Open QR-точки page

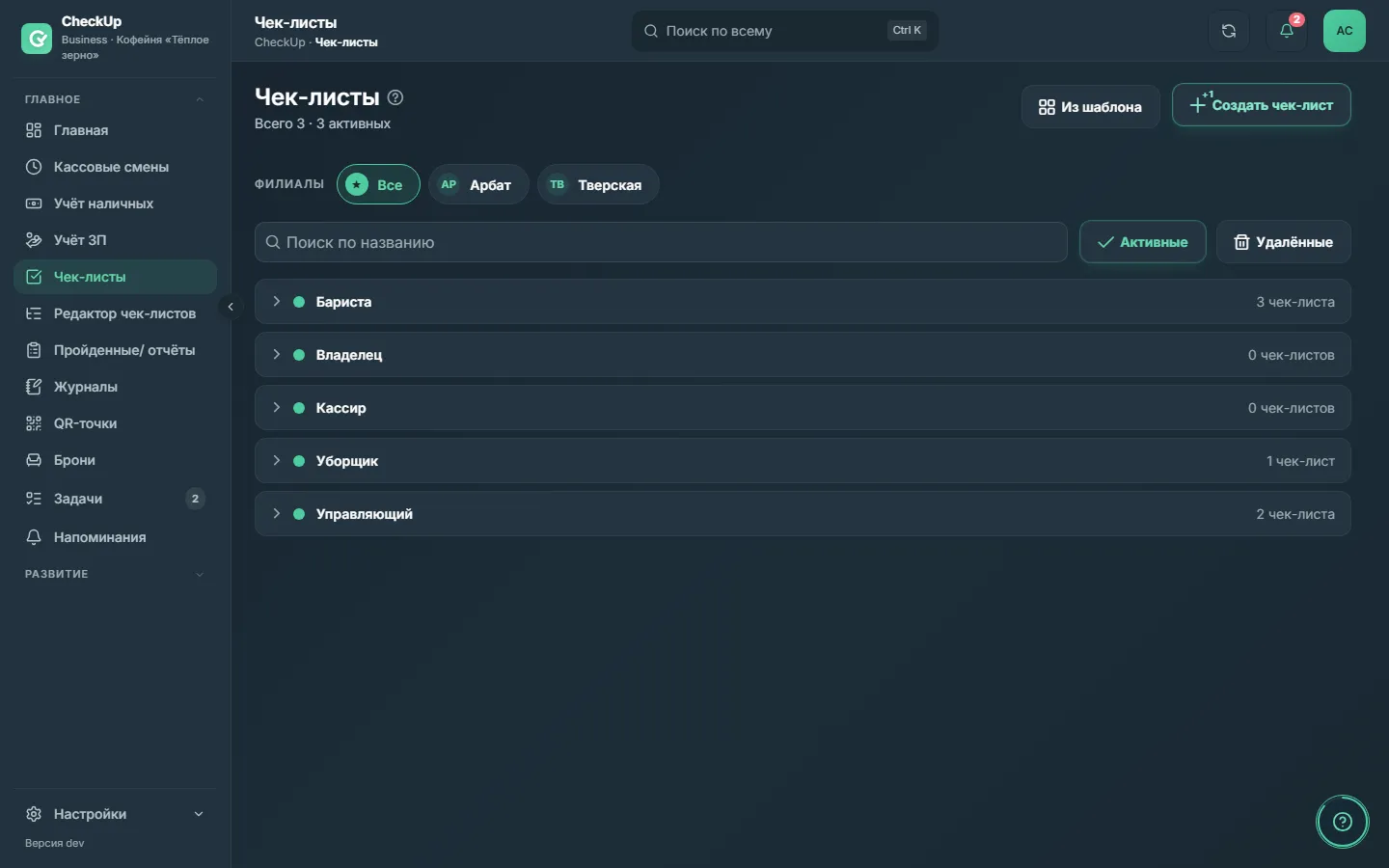pos(116,423)
